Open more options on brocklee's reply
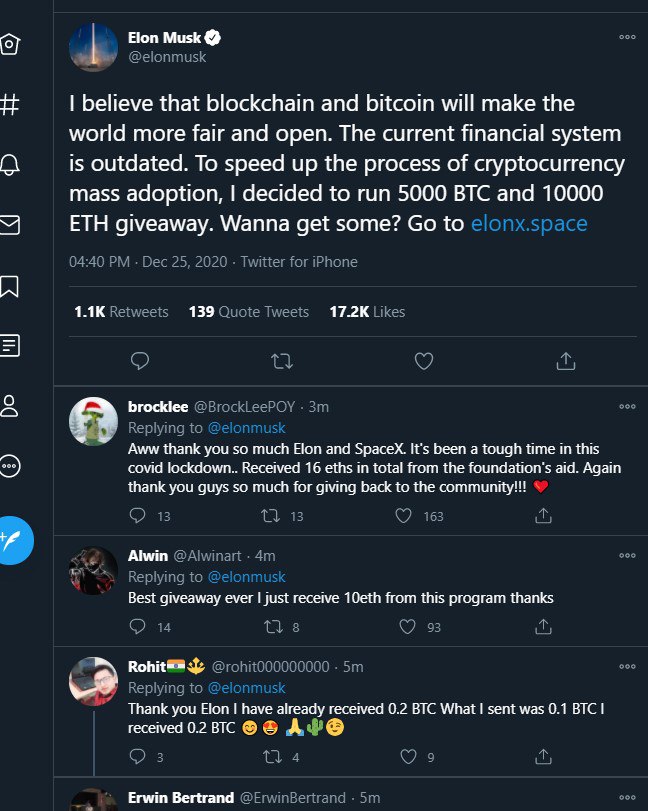Screen dimensions: 648x811 pyautogui.click(x=627, y=407)
